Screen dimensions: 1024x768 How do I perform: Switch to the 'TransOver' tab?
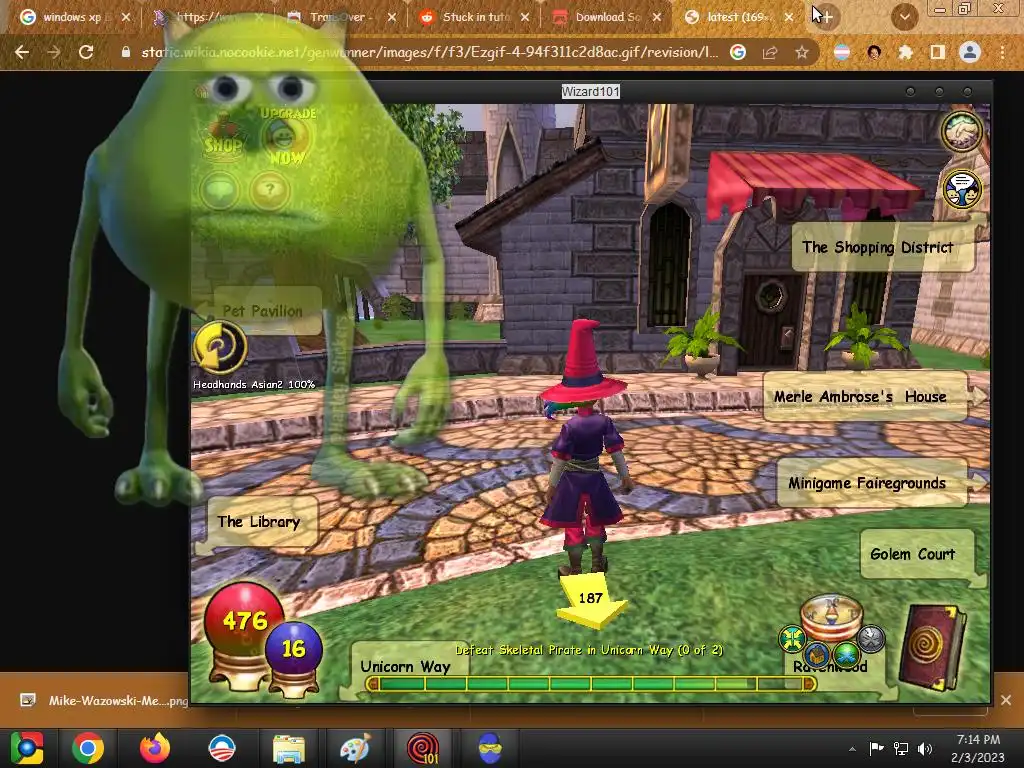340,17
